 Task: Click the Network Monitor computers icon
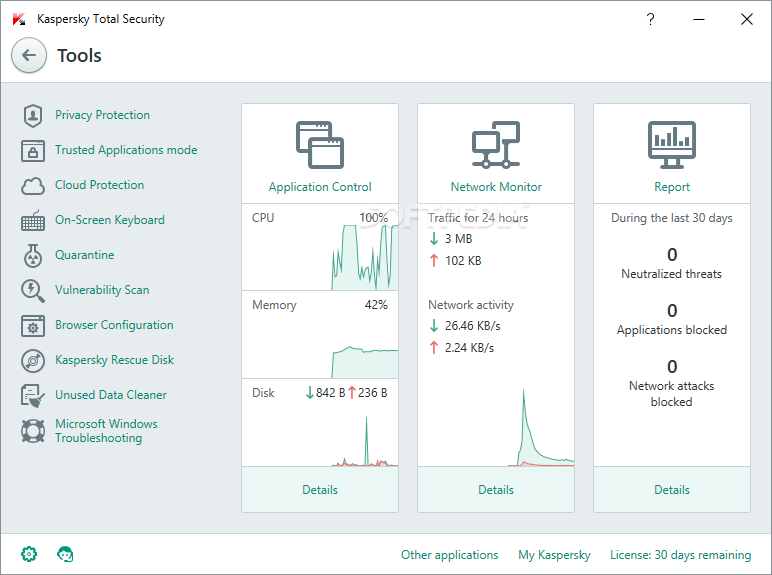[x=496, y=145]
